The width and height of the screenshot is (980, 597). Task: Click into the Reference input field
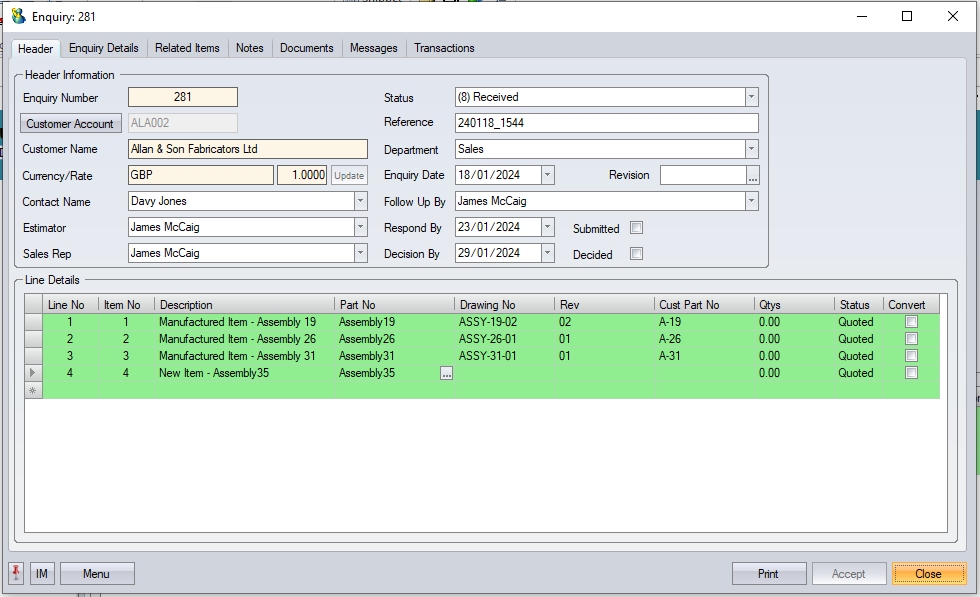pyautogui.click(x=605, y=123)
